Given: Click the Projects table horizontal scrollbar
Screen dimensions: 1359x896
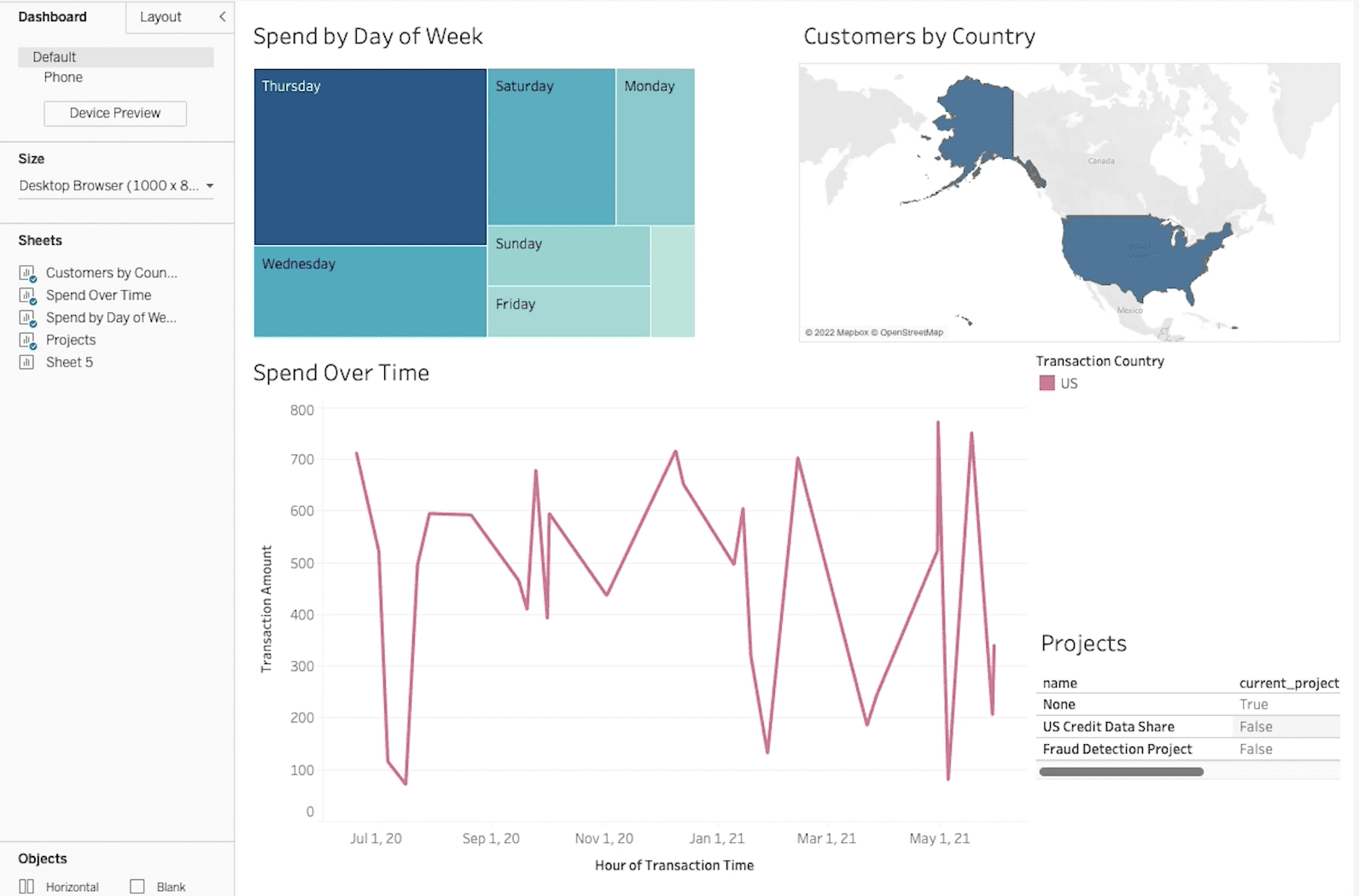Looking at the screenshot, I should click(x=1121, y=771).
